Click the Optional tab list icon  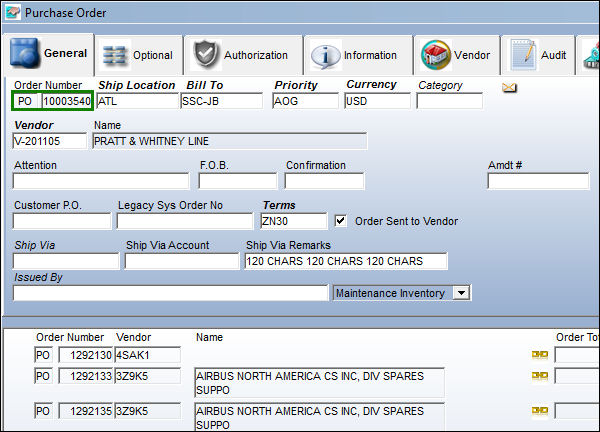[114, 55]
